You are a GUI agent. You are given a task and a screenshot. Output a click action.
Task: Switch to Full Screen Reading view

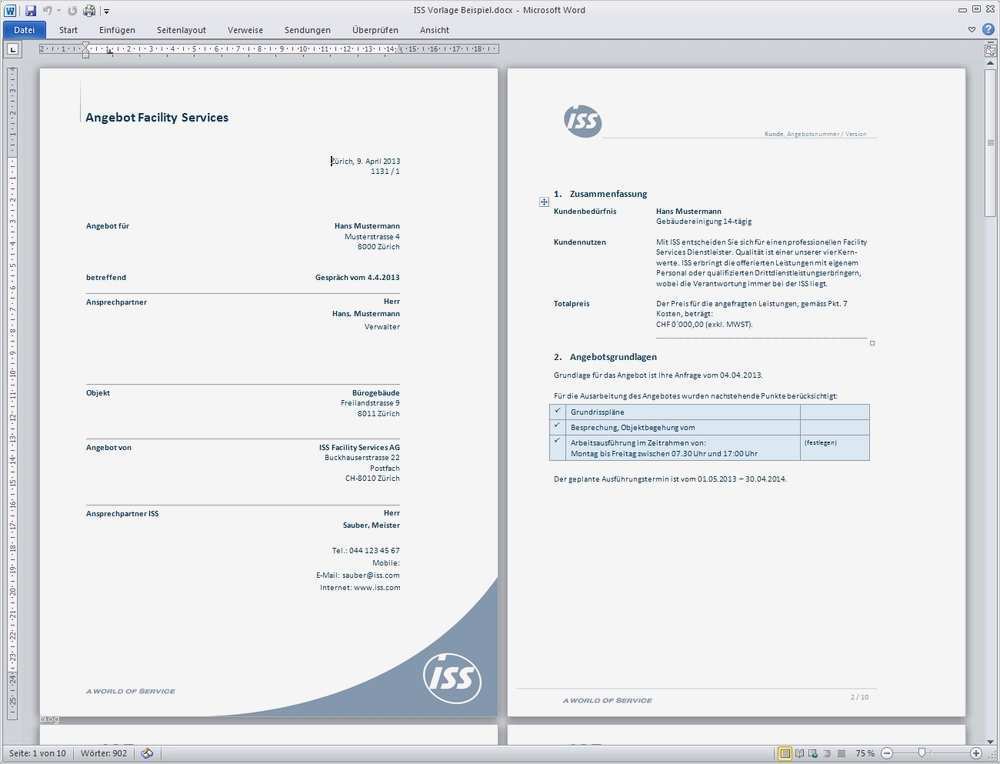(x=798, y=753)
